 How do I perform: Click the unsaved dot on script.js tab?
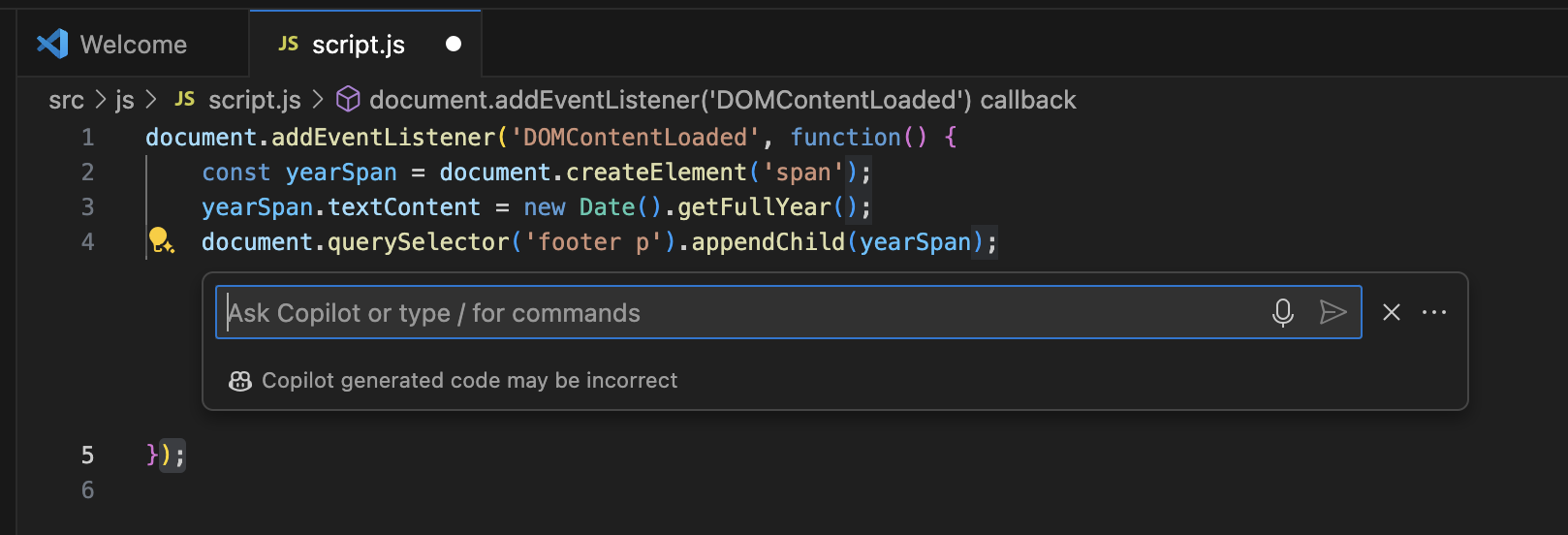tap(453, 44)
